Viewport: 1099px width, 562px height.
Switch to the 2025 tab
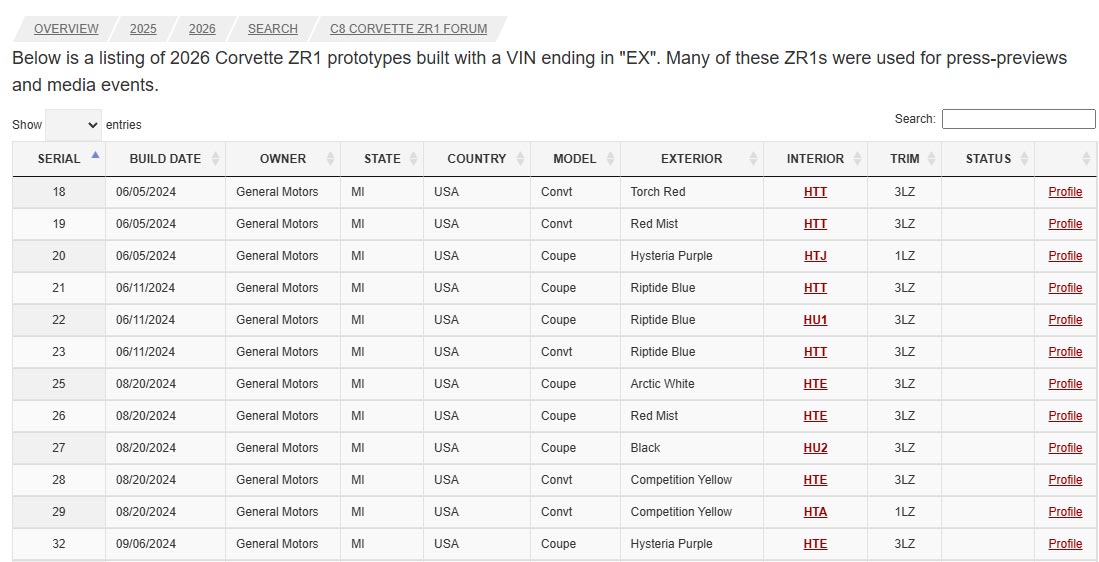point(143,29)
